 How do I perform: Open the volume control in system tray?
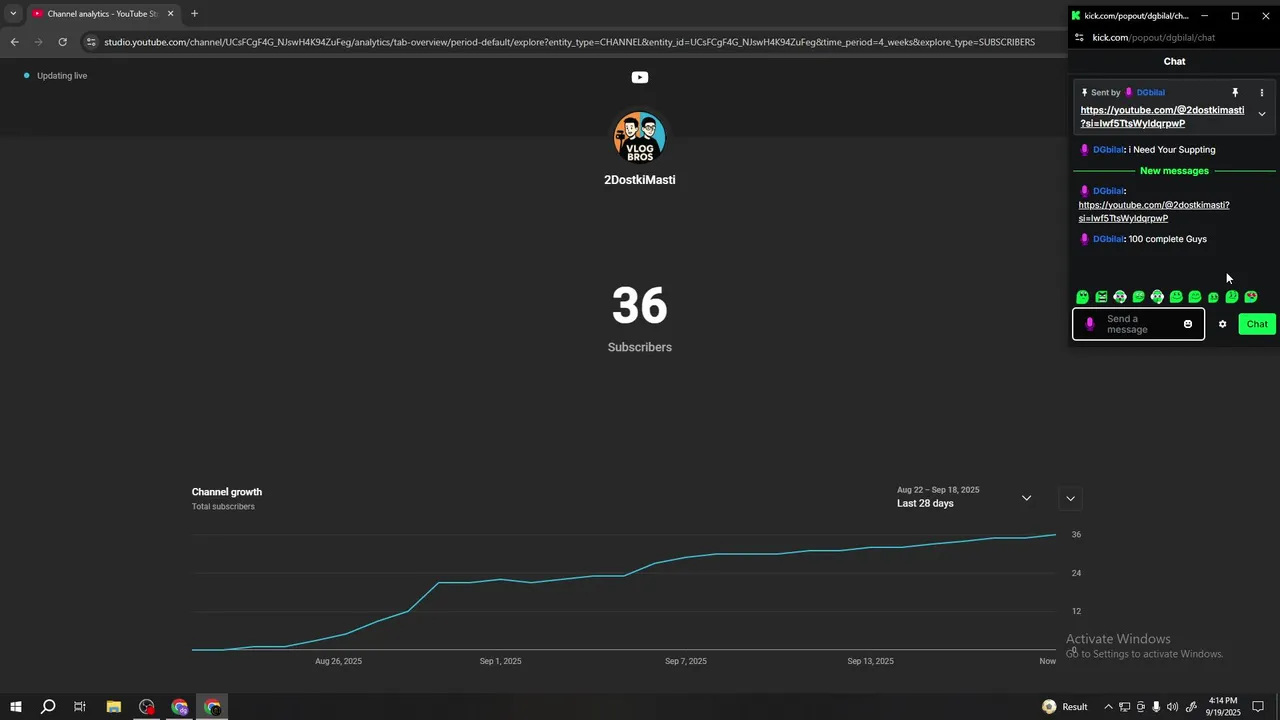click(1173, 707)
